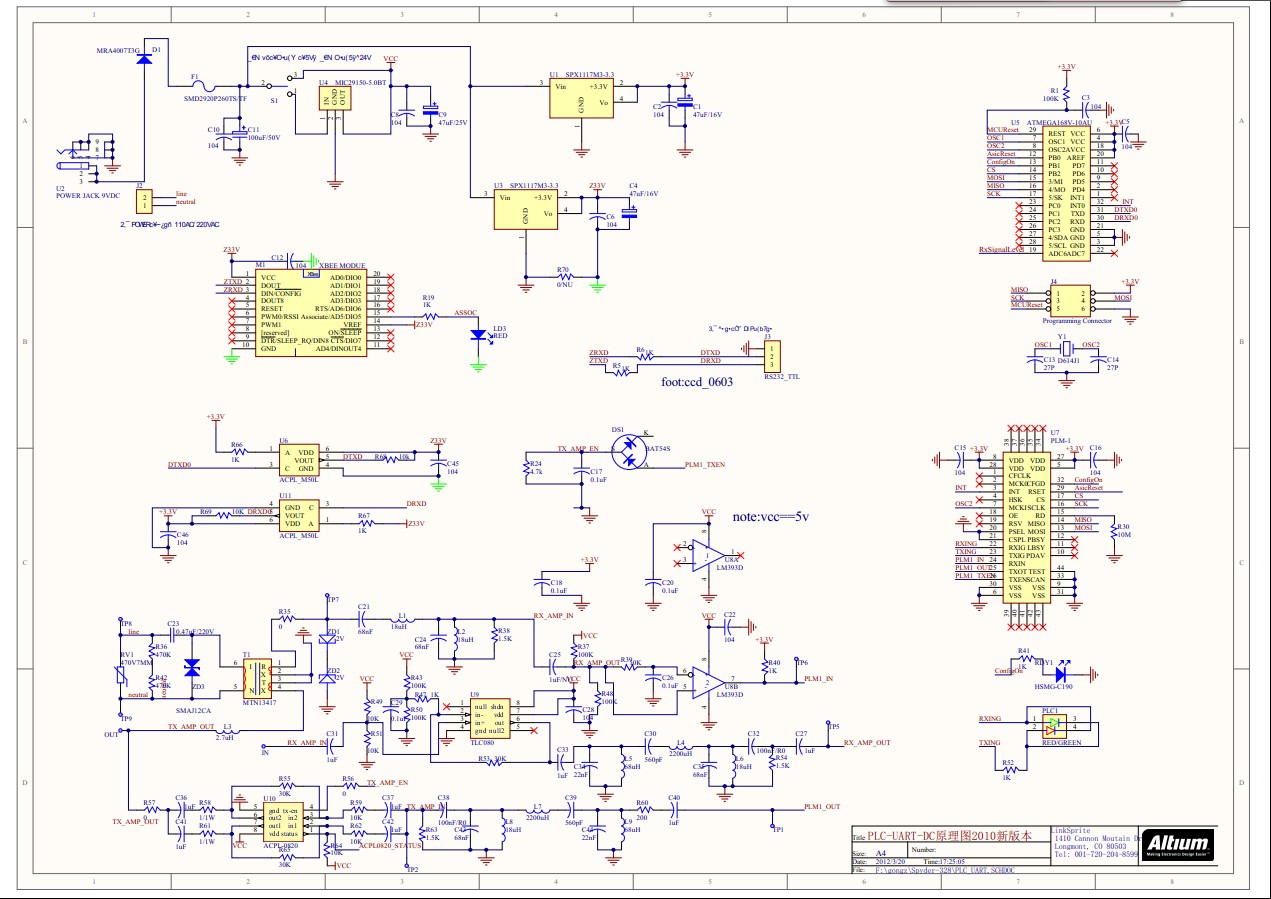Click the 0/NU value under R70
The height and width of the screenshot is (899, 1271).
pos(563,284)
